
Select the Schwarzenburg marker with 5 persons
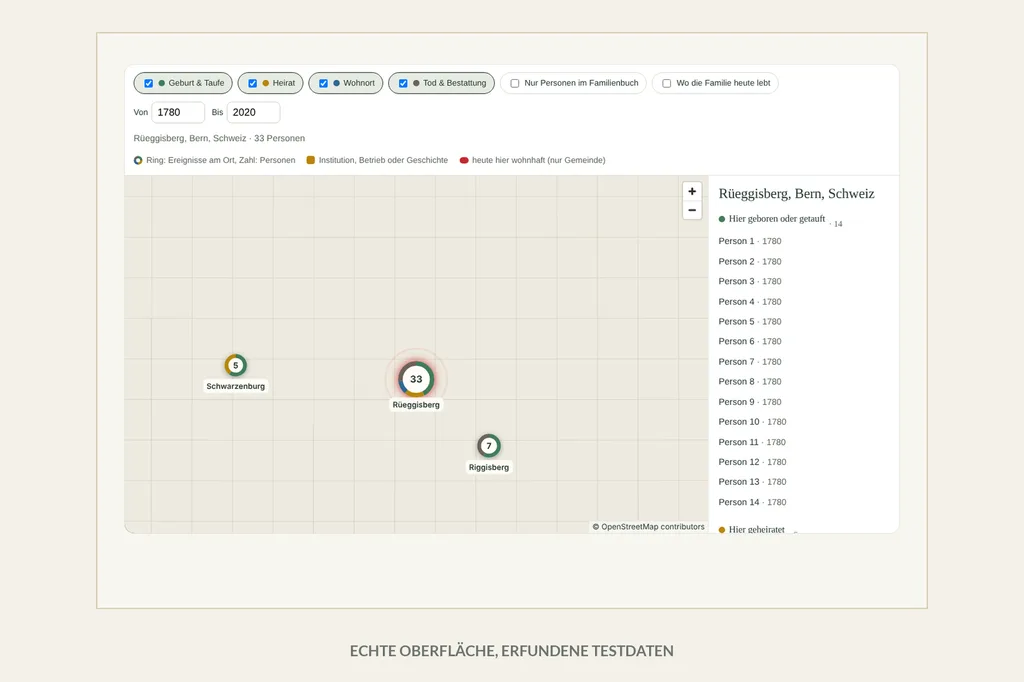(x=236, y=365)
